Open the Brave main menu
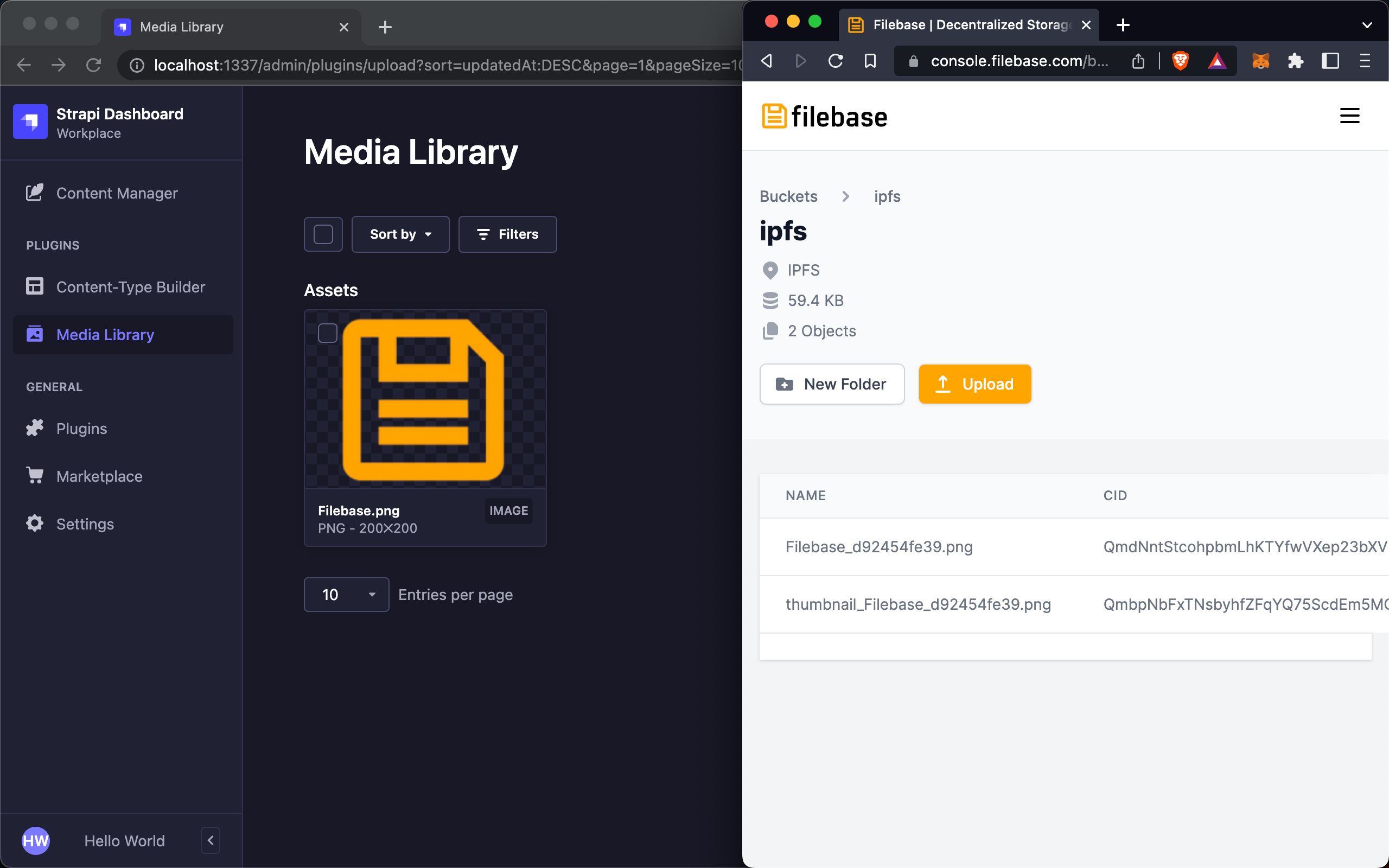 click(x=1365, y=60)
